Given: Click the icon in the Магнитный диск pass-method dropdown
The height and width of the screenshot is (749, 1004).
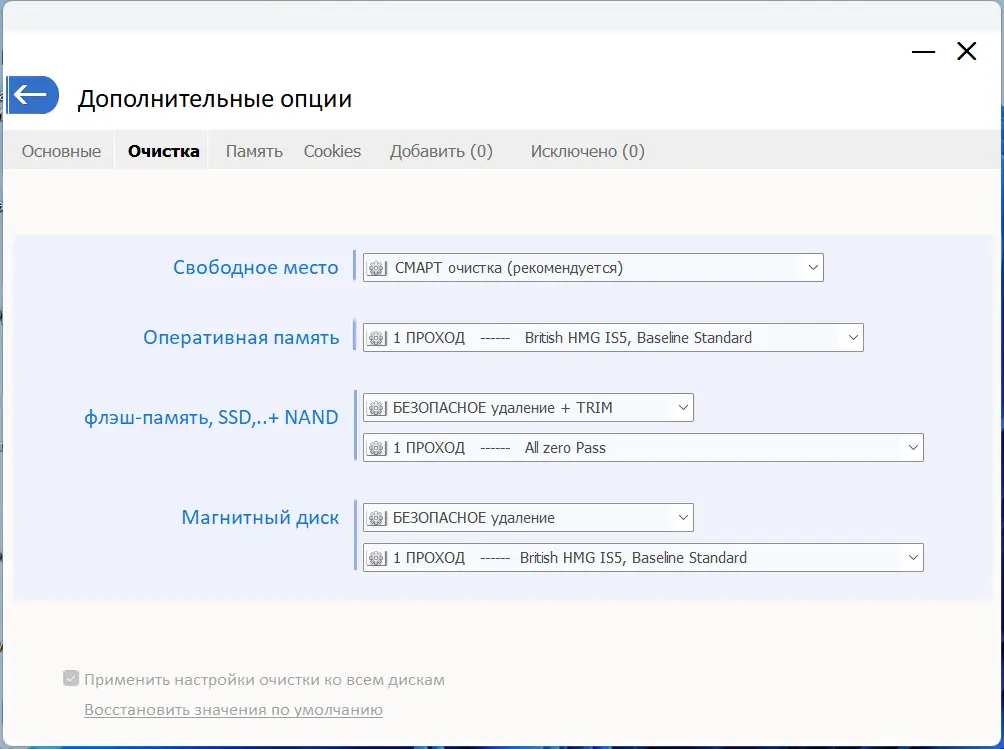Looking at the screenshot, I should click(377, 558).
